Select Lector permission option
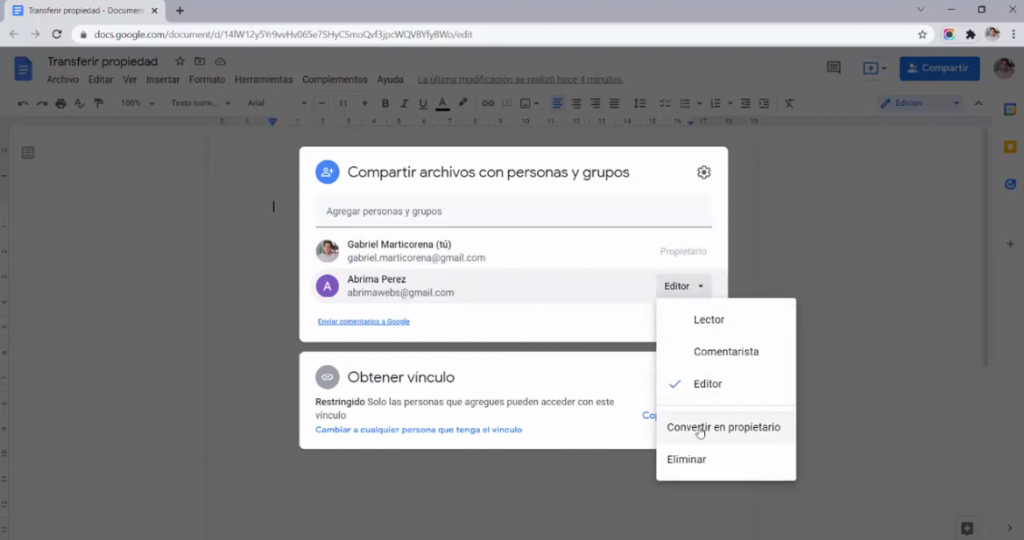Image resolution: width=1024 pixels, height=540 pixels. (708, 320)
